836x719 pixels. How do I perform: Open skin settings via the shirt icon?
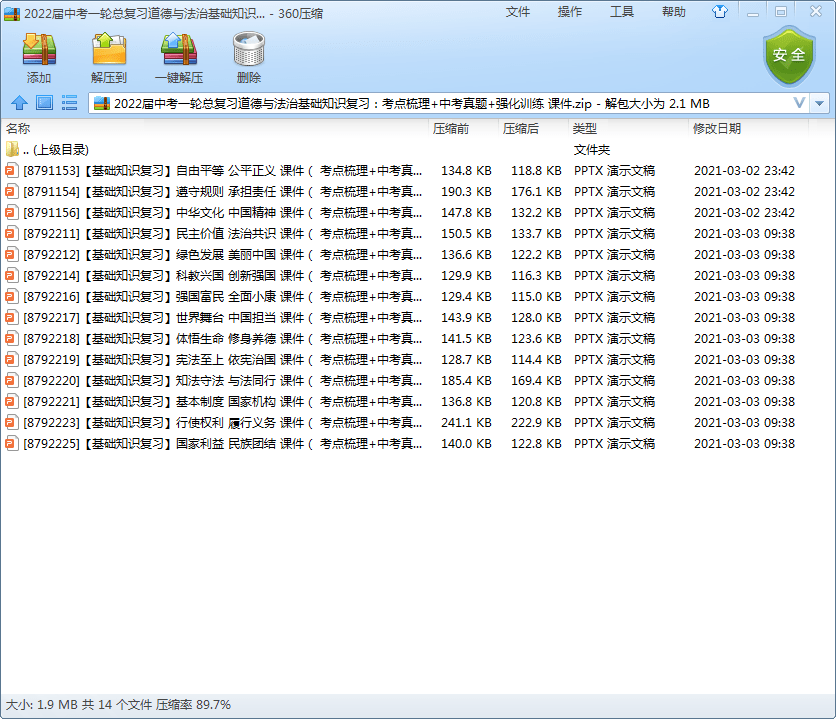(x=719, y=11)
